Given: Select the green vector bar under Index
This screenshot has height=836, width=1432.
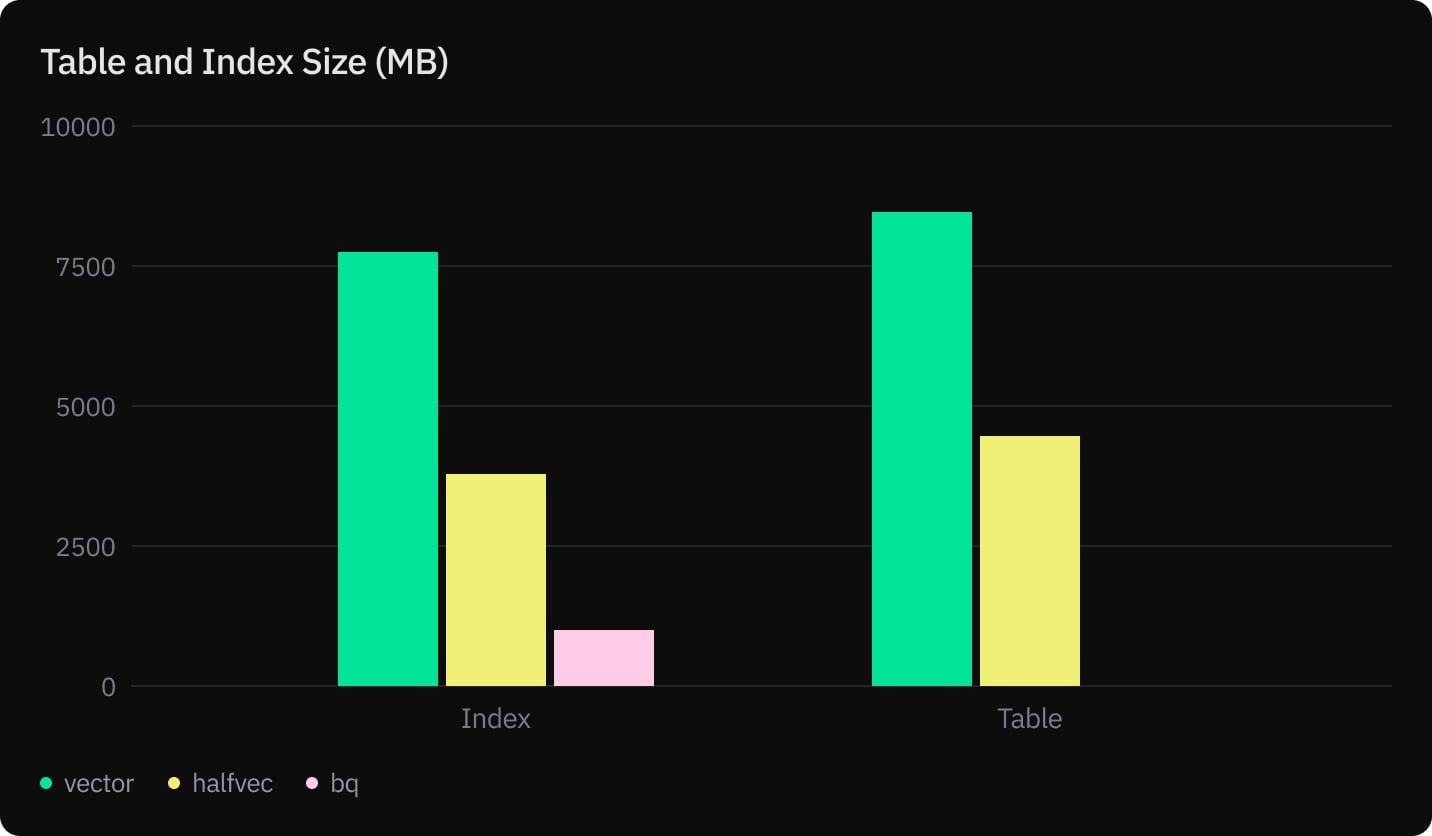Looking at the screenshot, I should click(x=388, y=469).
